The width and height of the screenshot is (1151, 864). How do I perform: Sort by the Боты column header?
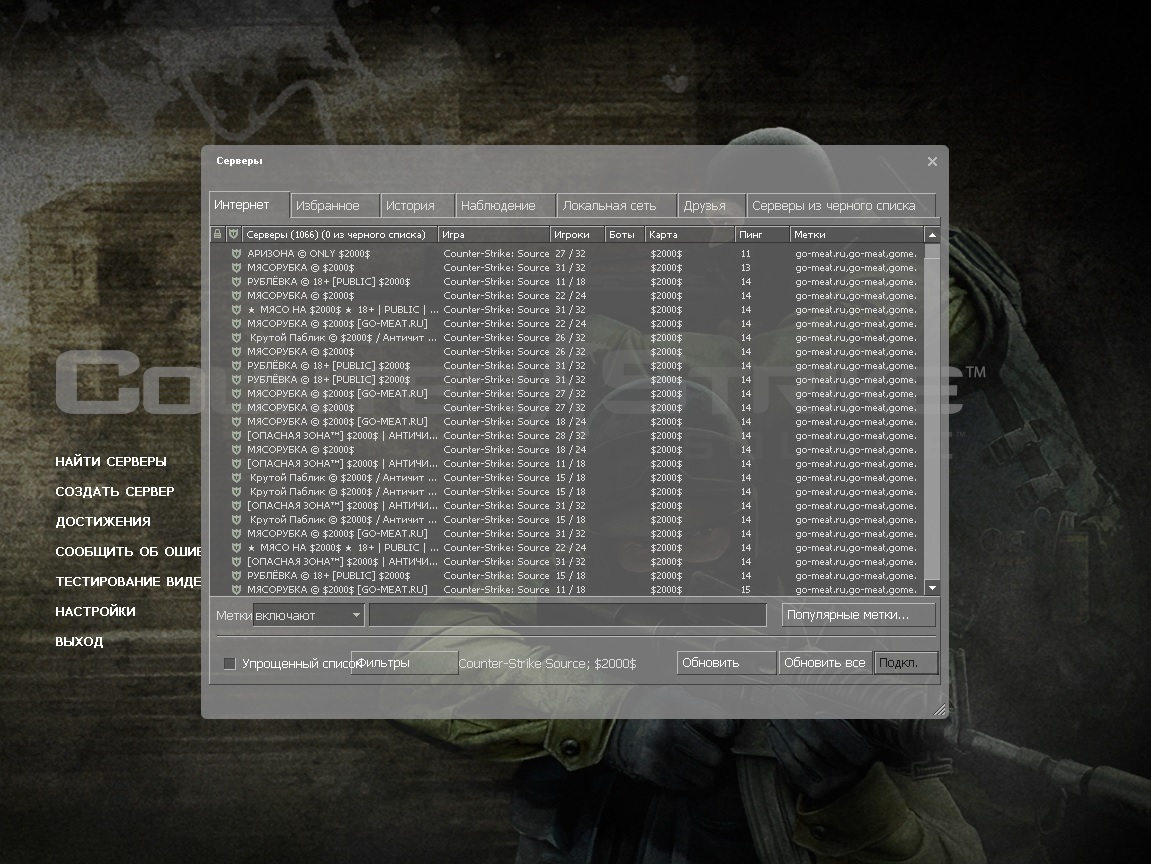click(624, 234)
